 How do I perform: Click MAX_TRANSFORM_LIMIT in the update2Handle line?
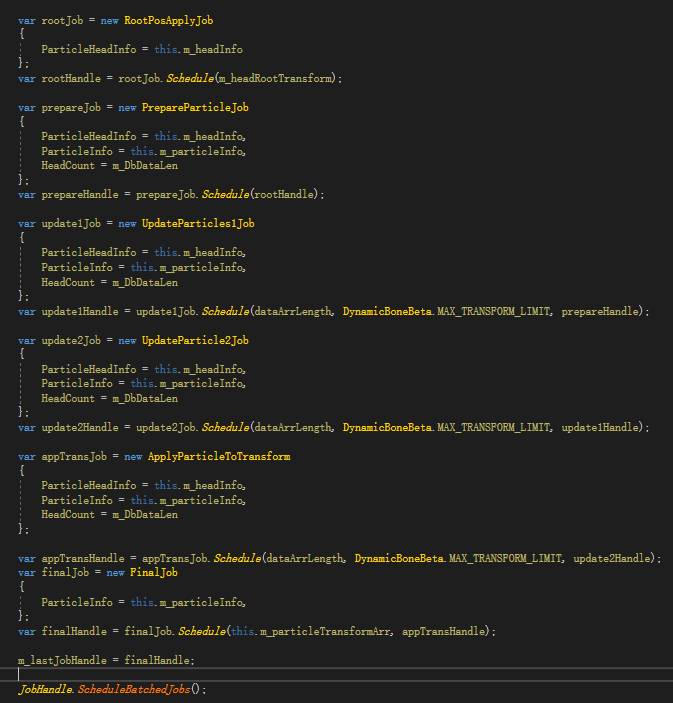[493, 427]
